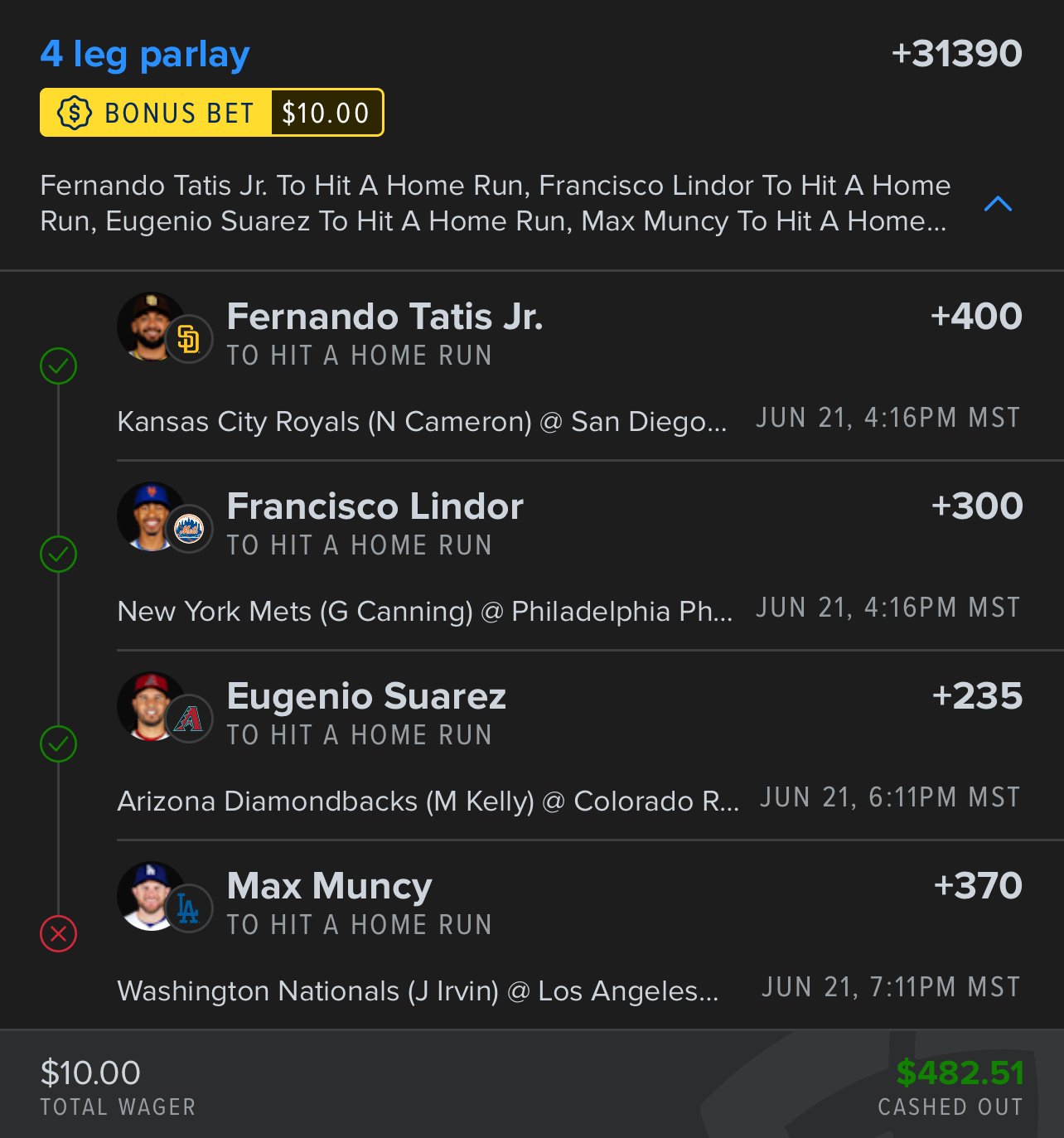This screenshot has height=1138, width=1064.
Task: Click the 4 leg parlay title
Action: 145,55
